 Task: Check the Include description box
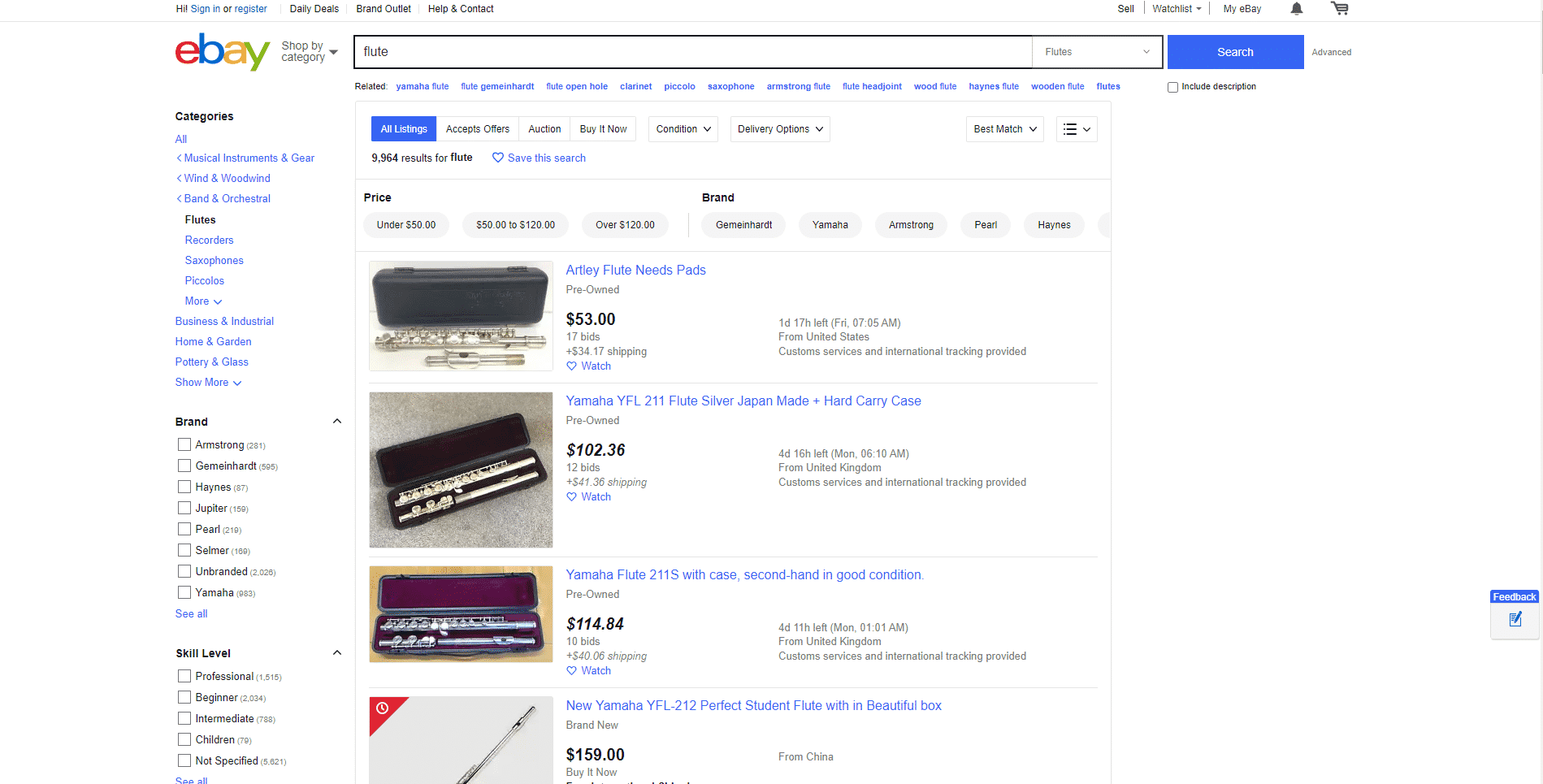click(x=1172, y=87)
